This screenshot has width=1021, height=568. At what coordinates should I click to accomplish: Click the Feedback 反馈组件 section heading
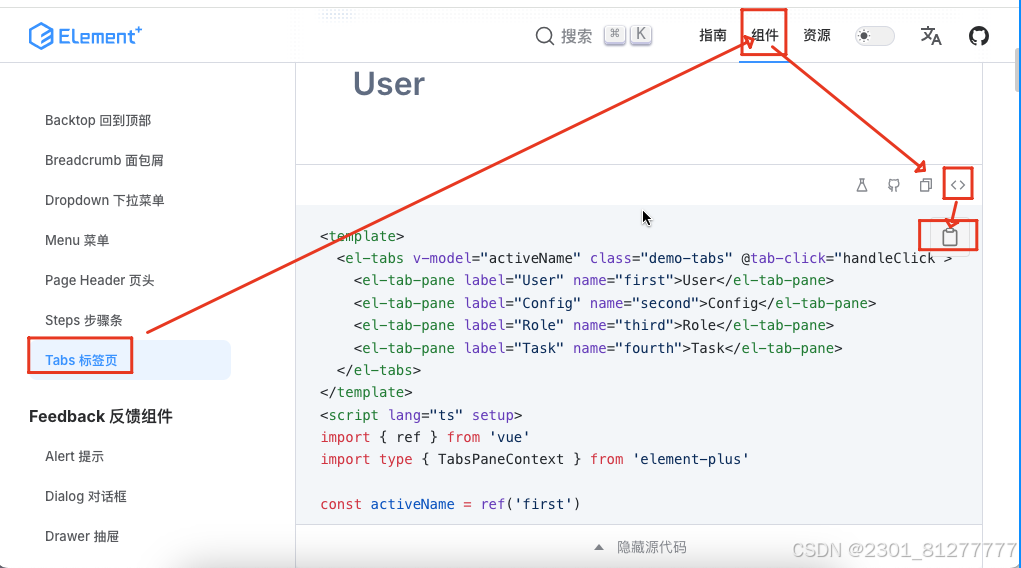click(101, 417)
